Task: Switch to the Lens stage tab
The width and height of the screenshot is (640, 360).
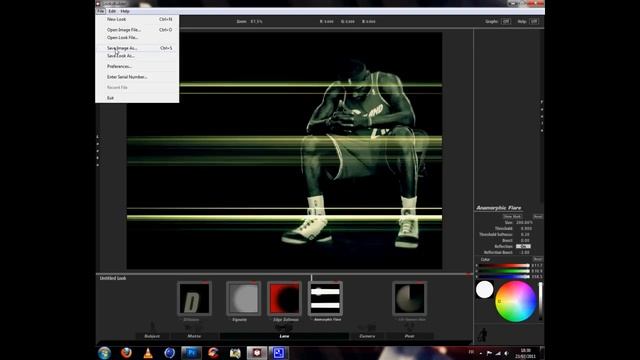Action: [284, 336]
